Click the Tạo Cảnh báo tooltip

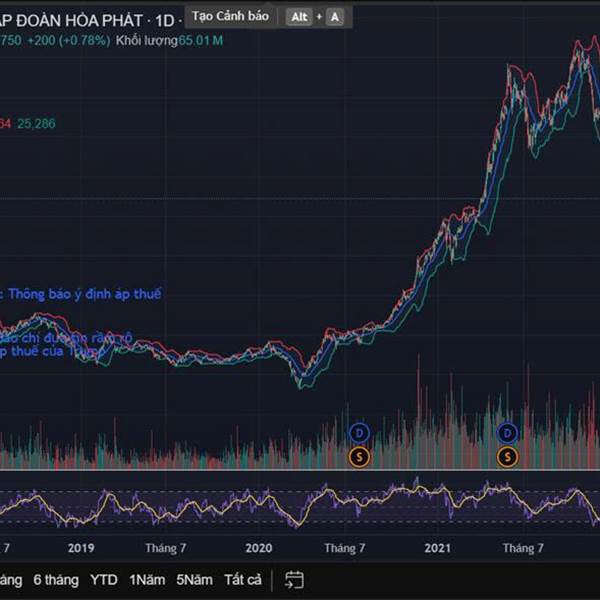(x=230, y=16)
